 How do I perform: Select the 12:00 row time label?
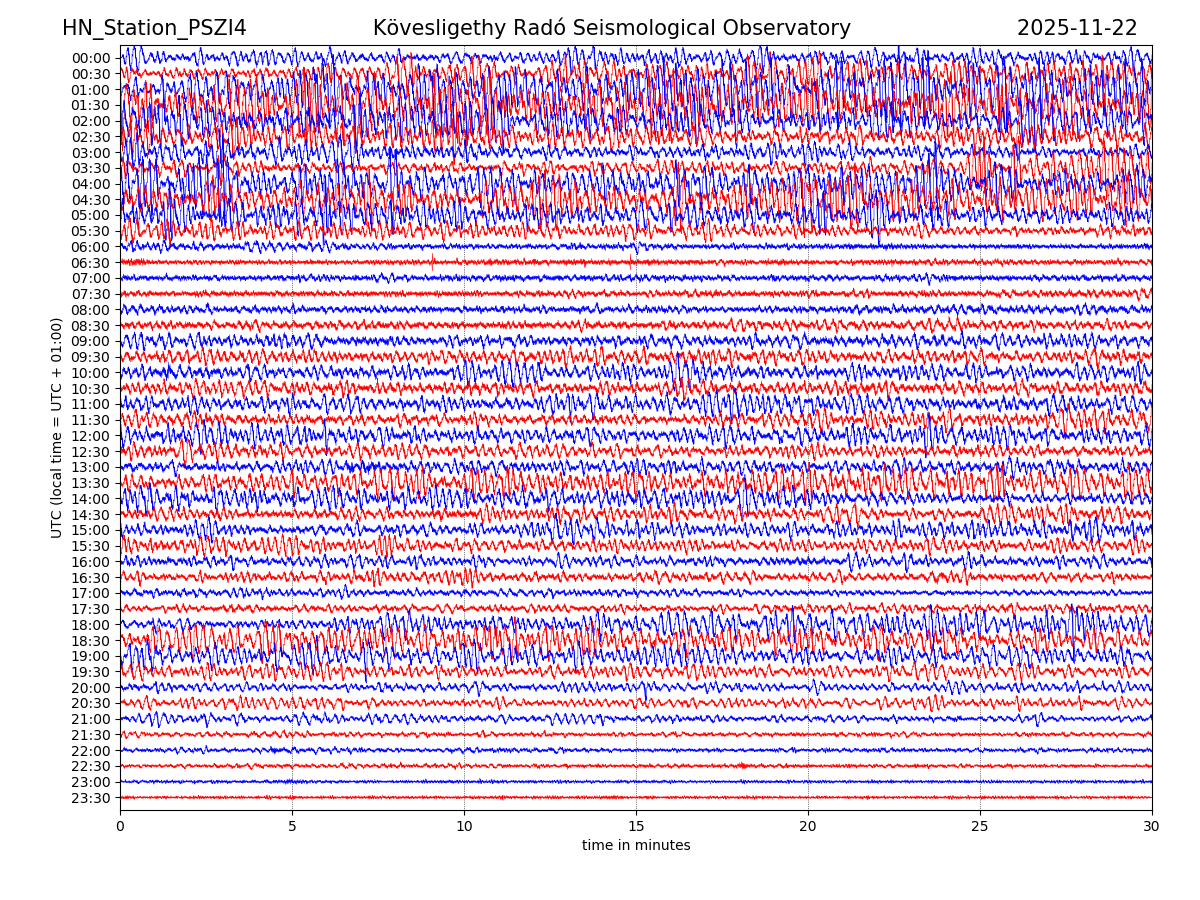point(90,436)
